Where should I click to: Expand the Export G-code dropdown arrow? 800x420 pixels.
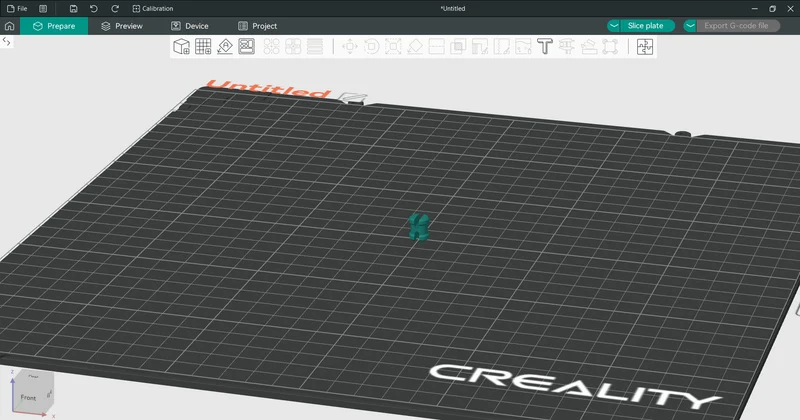tap(690, 26)
